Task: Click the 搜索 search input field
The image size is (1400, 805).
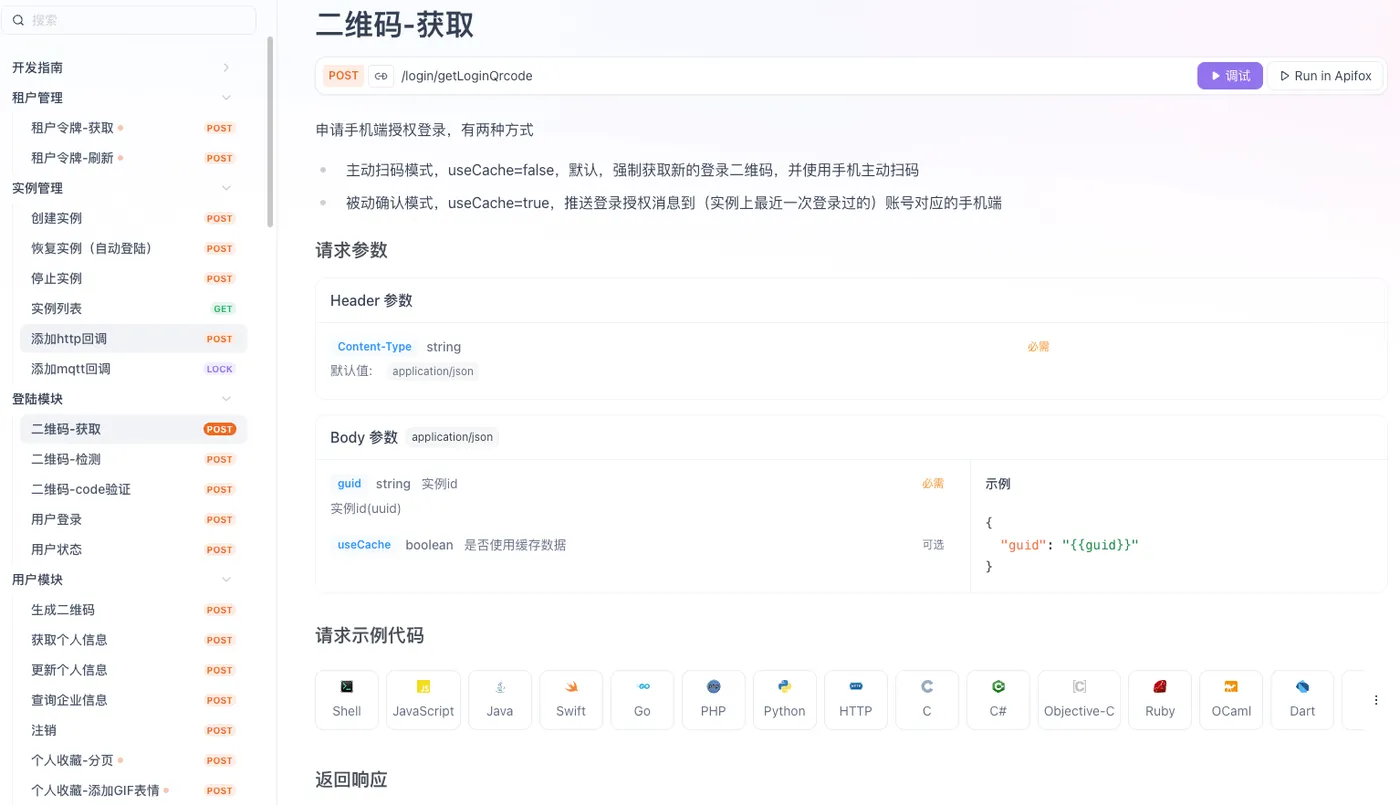Action: tap(130, 19)
